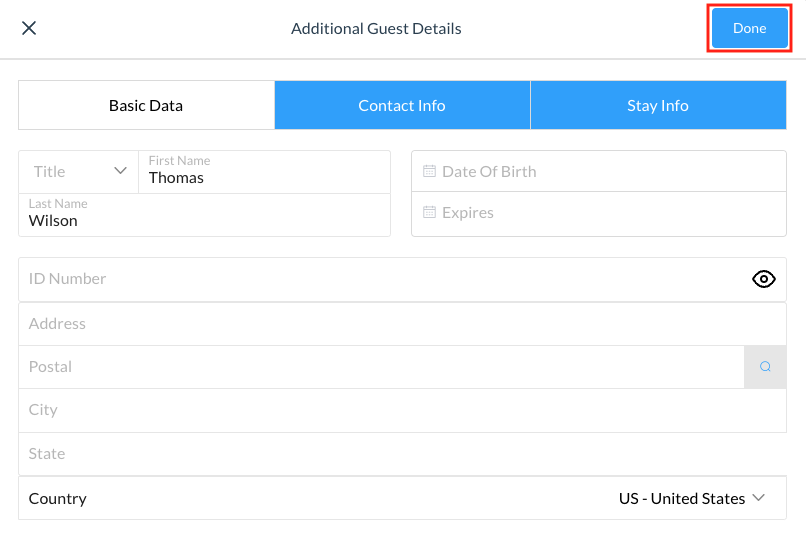Open the Contact Info tab
Screen dimensions: 806x552
(x=402, y=105)
